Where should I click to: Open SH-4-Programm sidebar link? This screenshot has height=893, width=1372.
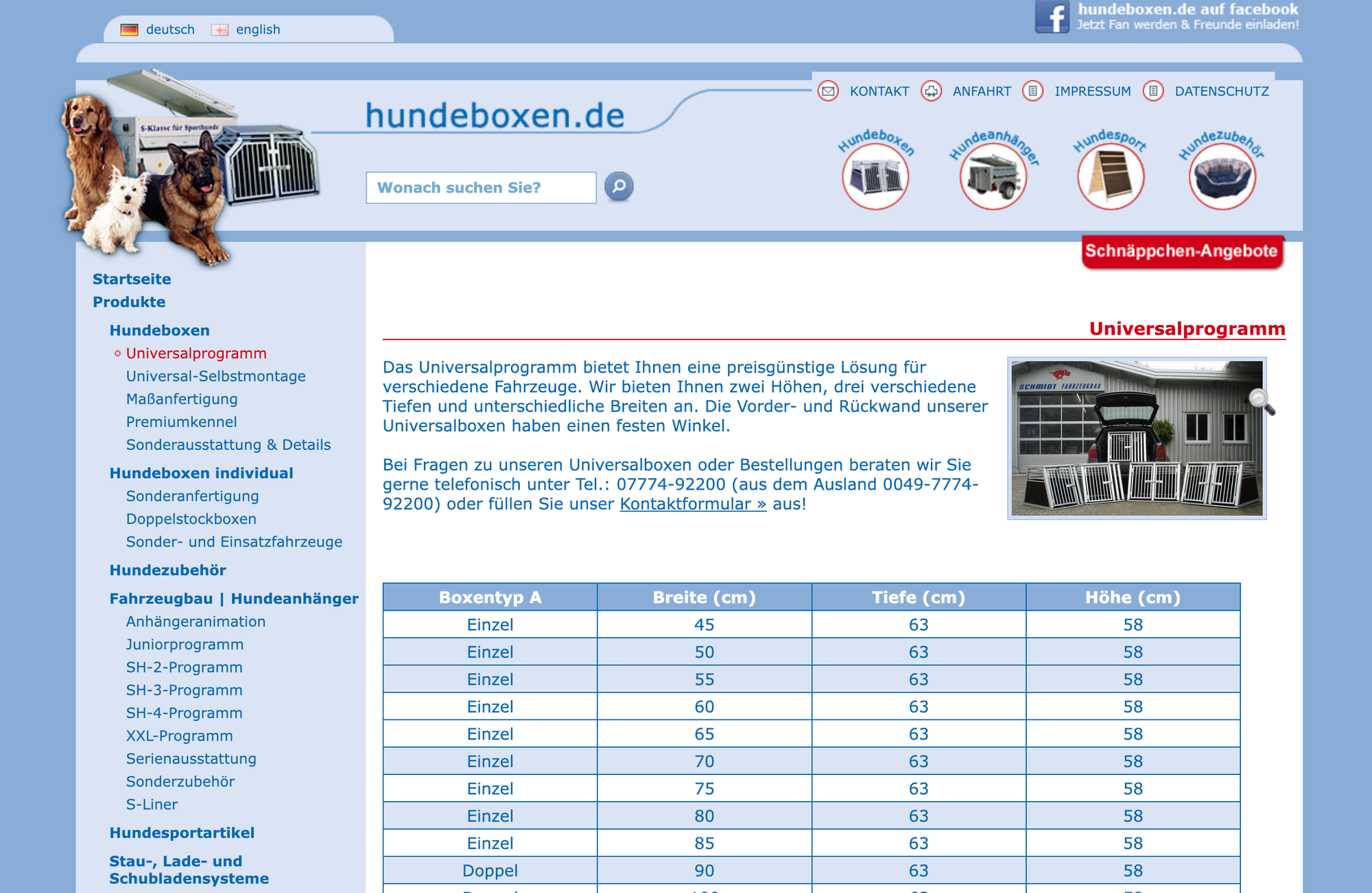click(184, 713)
